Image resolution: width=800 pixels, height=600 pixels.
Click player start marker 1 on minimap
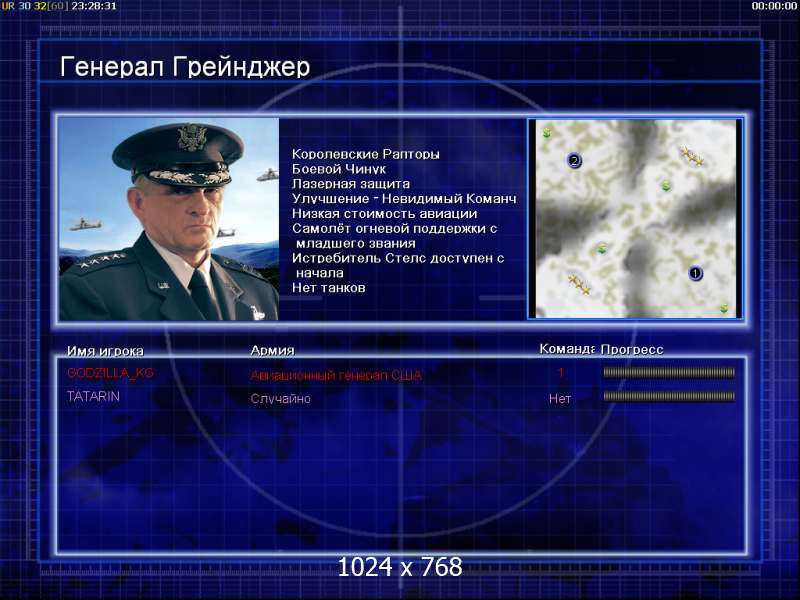(695, 273)
